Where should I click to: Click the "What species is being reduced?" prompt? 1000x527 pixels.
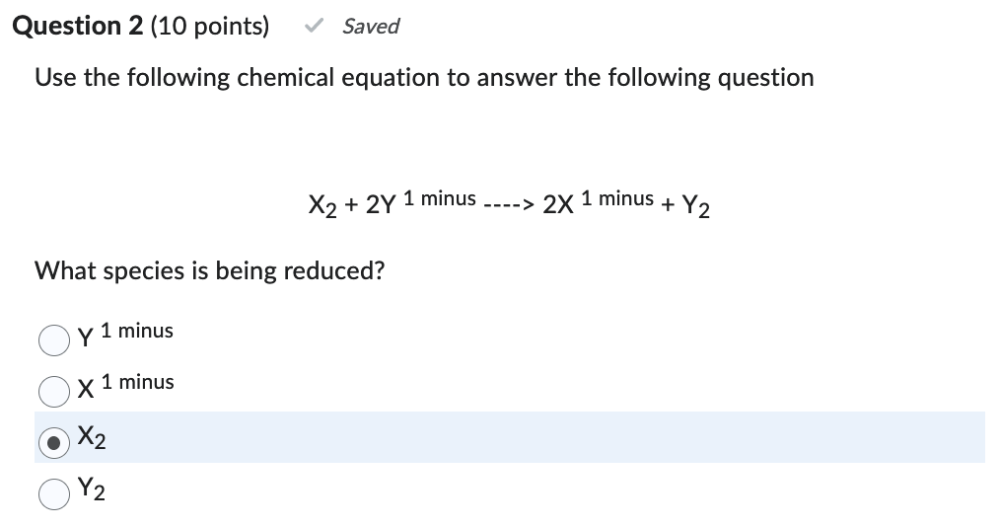(210, 271)
